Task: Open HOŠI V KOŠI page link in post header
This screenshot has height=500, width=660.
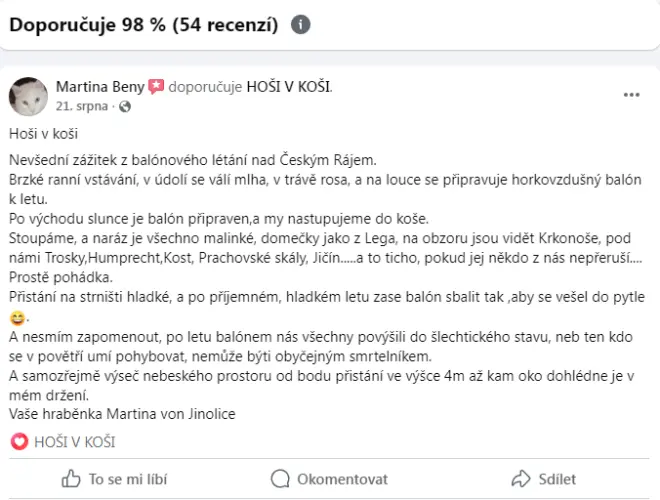Action: click(x=289, y=87)
